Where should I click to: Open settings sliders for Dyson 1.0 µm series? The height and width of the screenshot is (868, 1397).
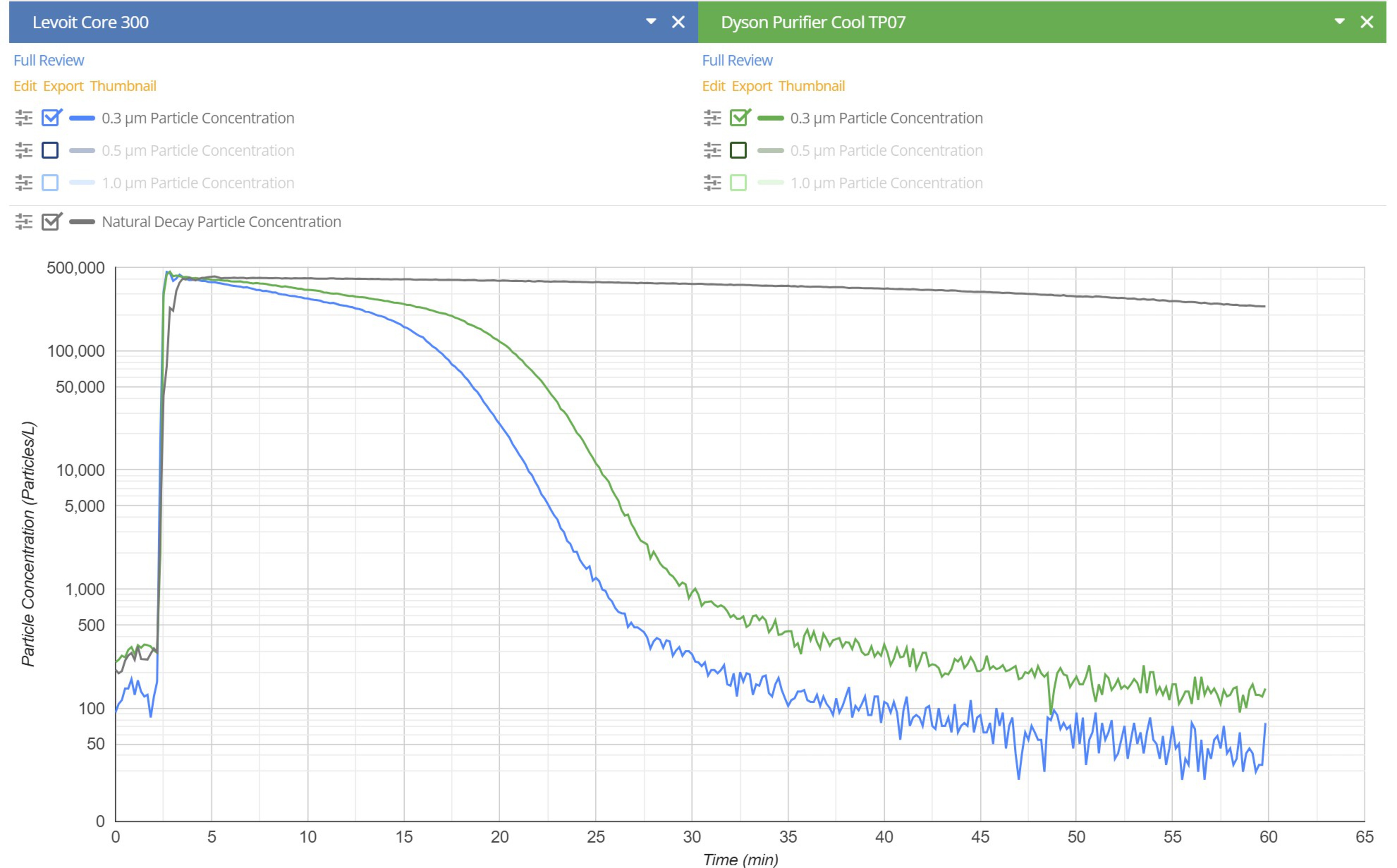point(712,183)
